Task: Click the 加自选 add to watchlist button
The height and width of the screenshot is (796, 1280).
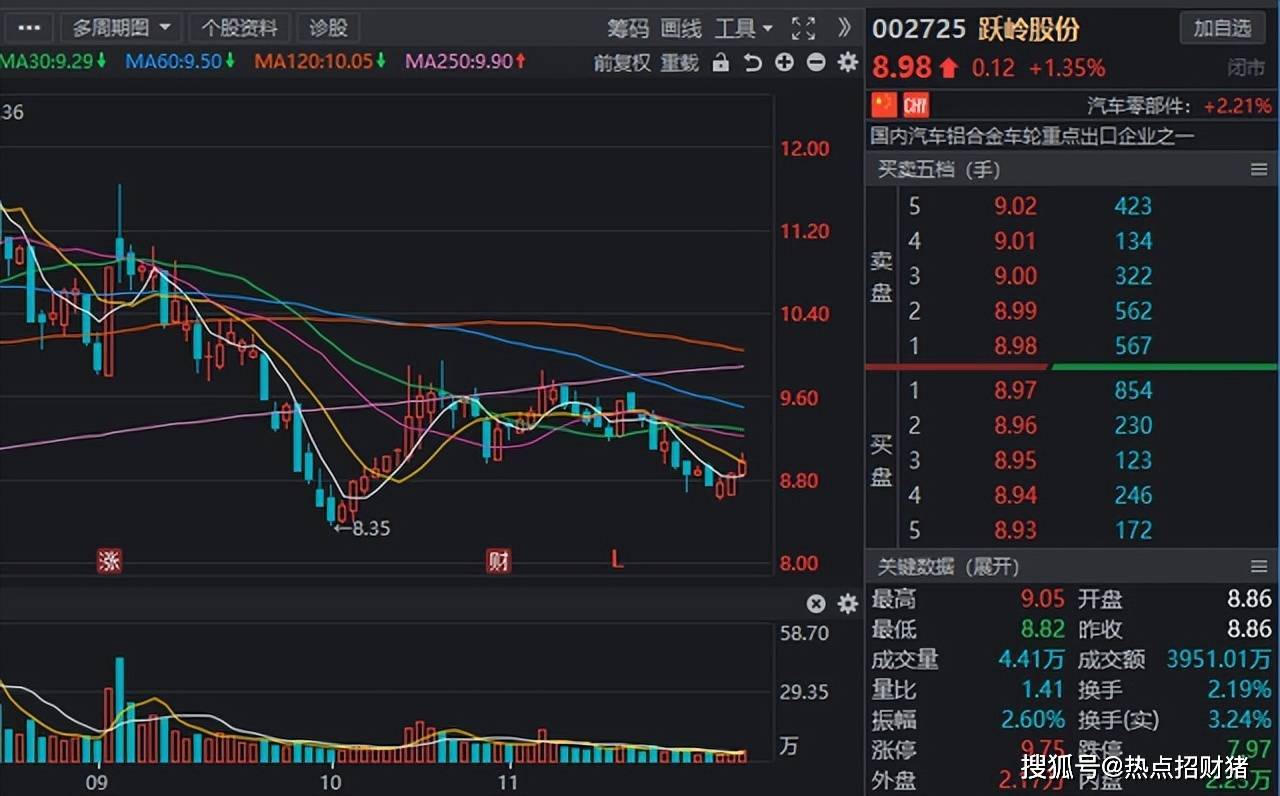Action: click(x=1222, y=27)
